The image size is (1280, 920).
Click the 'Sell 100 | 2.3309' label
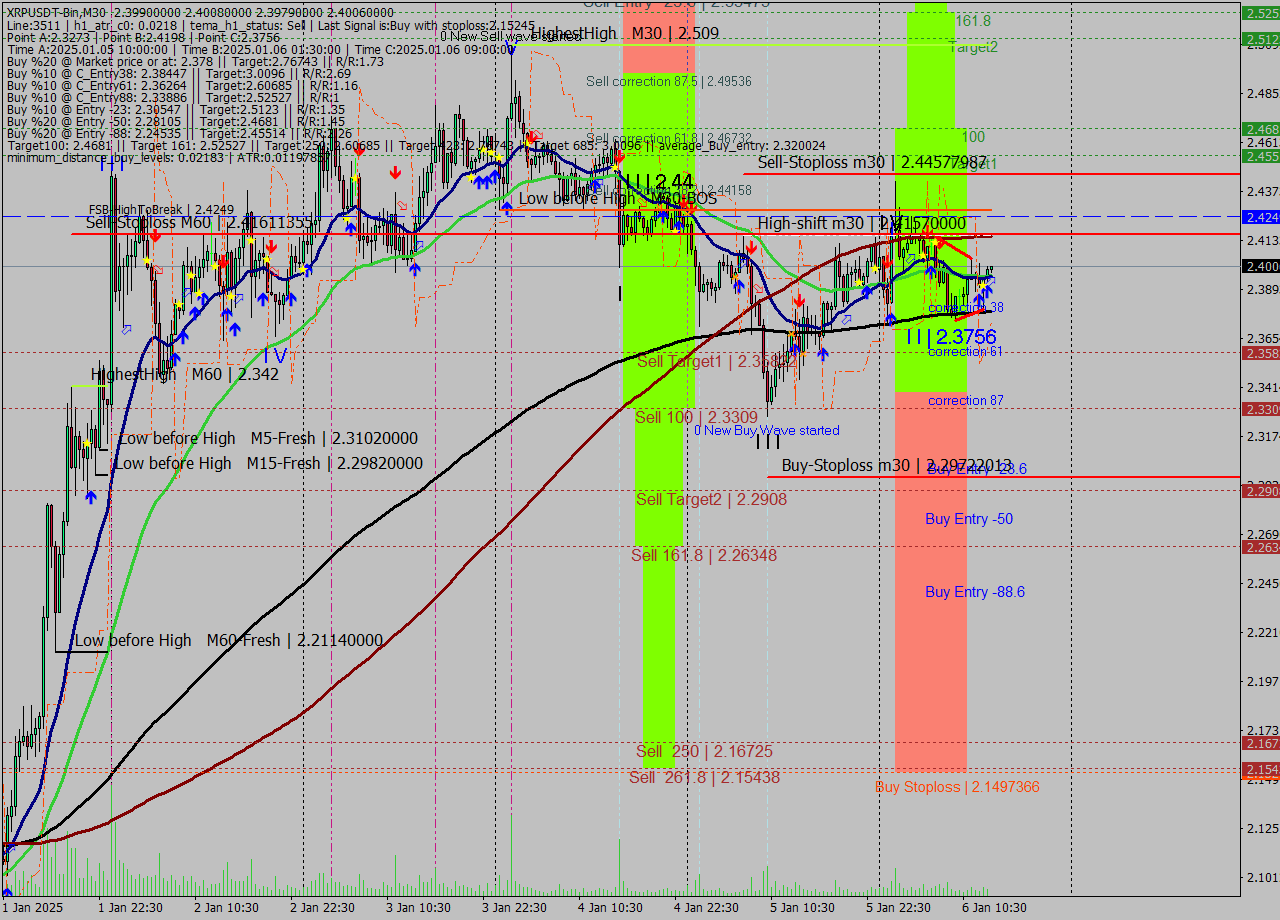click(x=696, y=417)
